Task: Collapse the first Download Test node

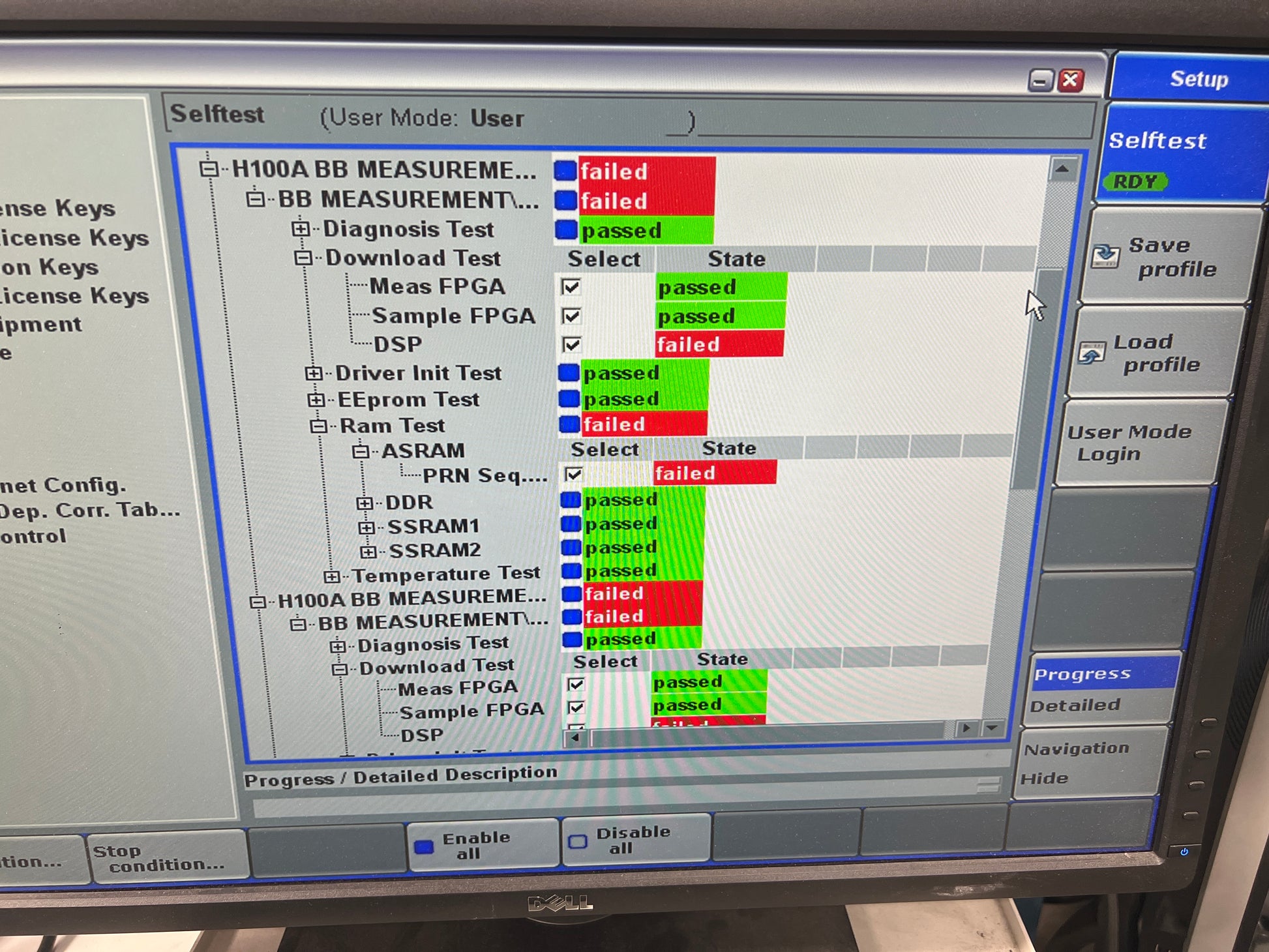Action: [x=303, y=258]
